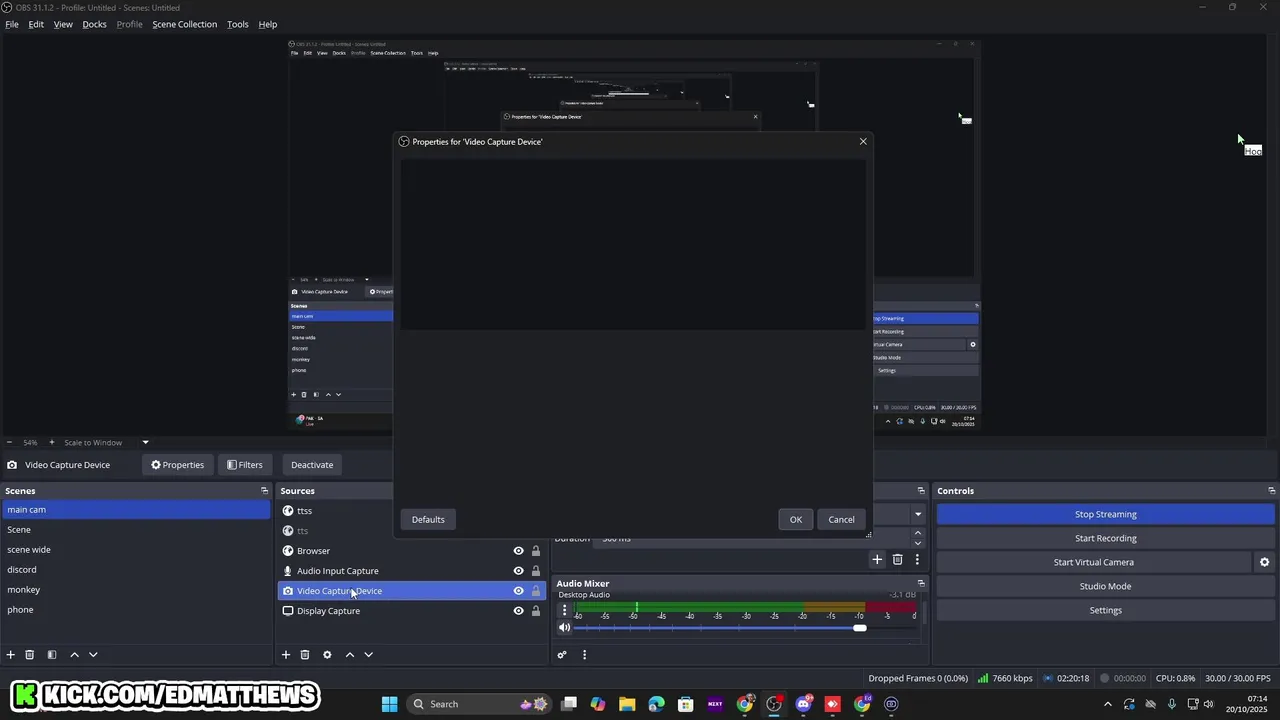Open Desktop Audio channel options dots
This screenshot has width=1280, height=720.
[x=564, y=610]
